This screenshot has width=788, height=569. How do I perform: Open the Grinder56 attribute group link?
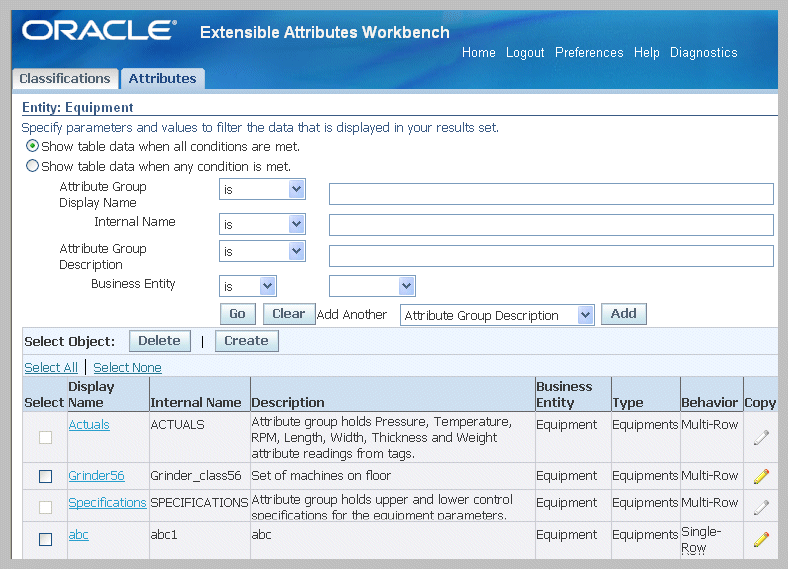point(96,476)
